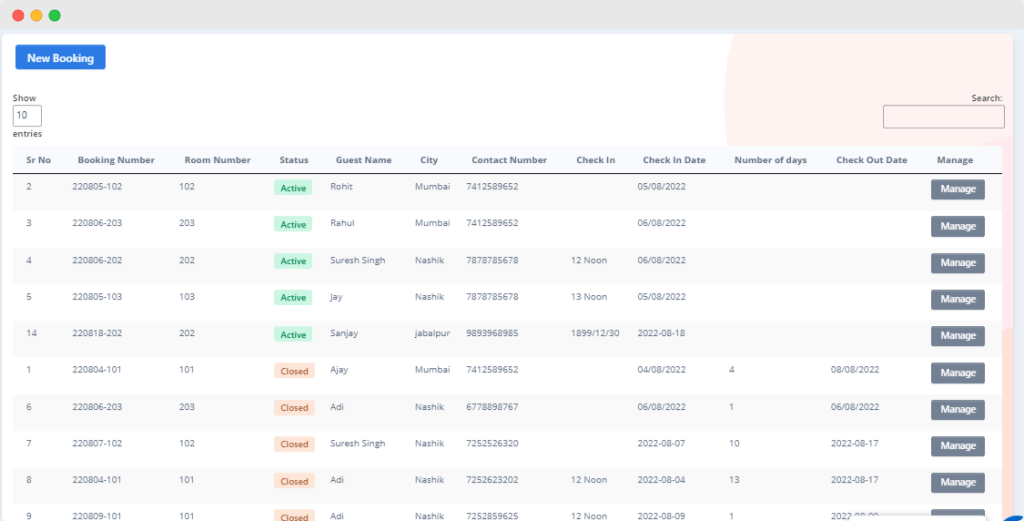Focus the Search input field
1024x521 pixels.
[944, 117]
